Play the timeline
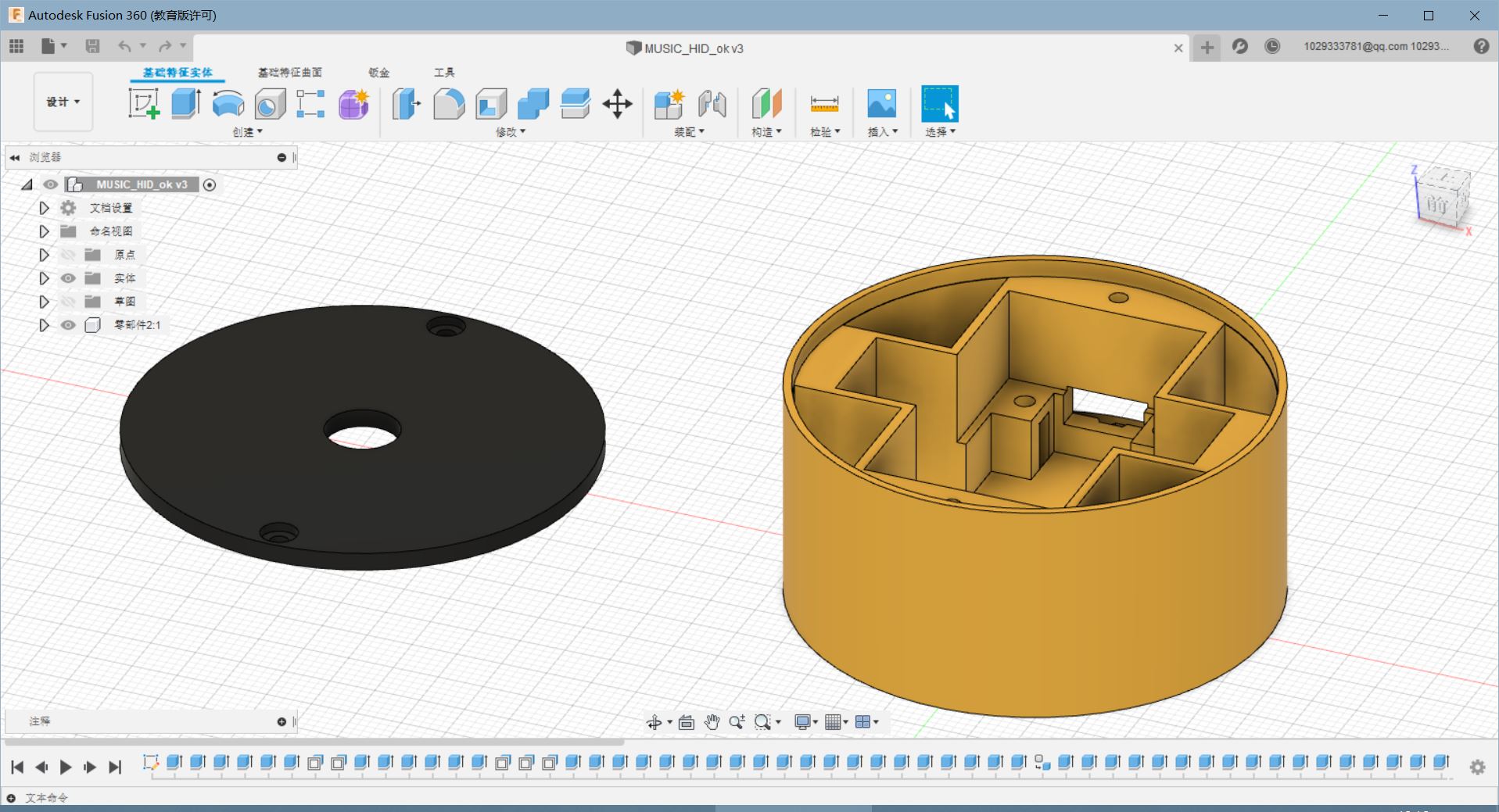Viewport: 1499px width, 812px height. (66, 767)
